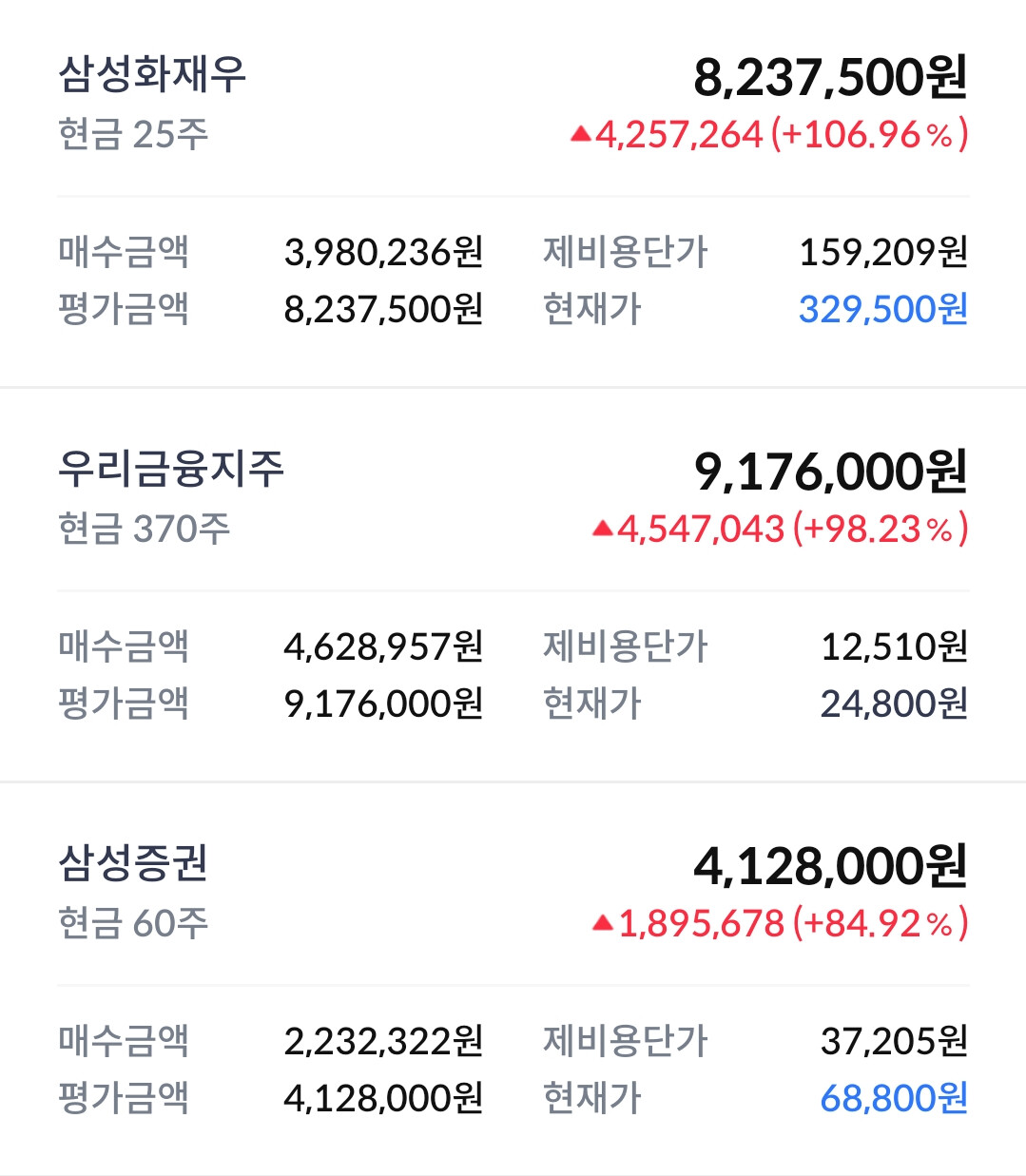Open the 삼성증권 stock name

(133, 863)
